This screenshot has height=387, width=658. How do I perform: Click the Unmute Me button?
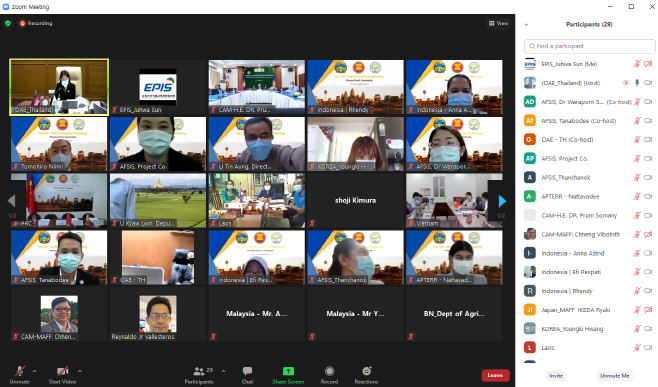[615, 376]
